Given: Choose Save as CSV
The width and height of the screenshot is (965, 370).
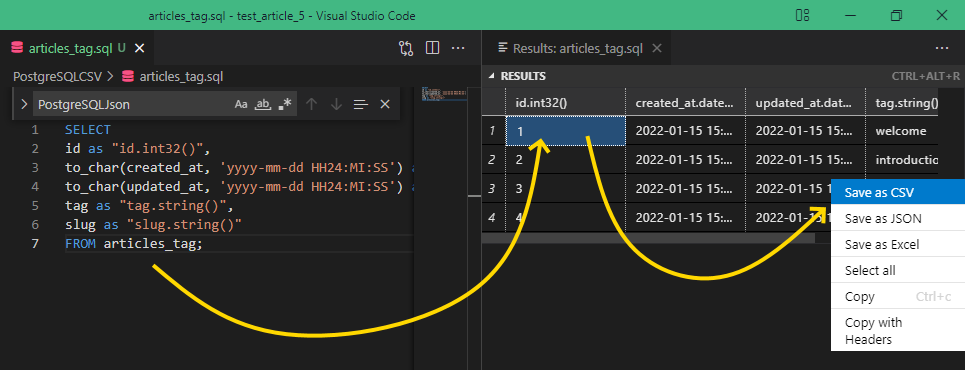Looking at the screenshot, I should (x=898, y=193).
